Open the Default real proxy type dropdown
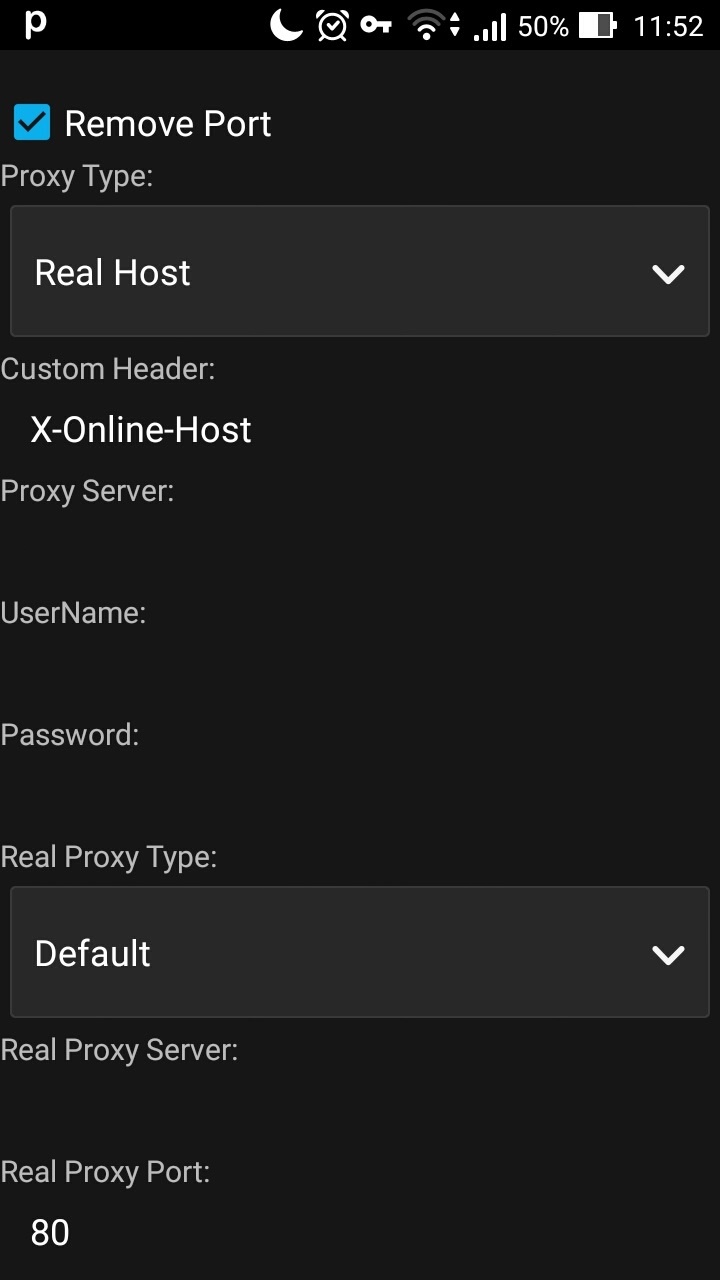 pos(360,951)
